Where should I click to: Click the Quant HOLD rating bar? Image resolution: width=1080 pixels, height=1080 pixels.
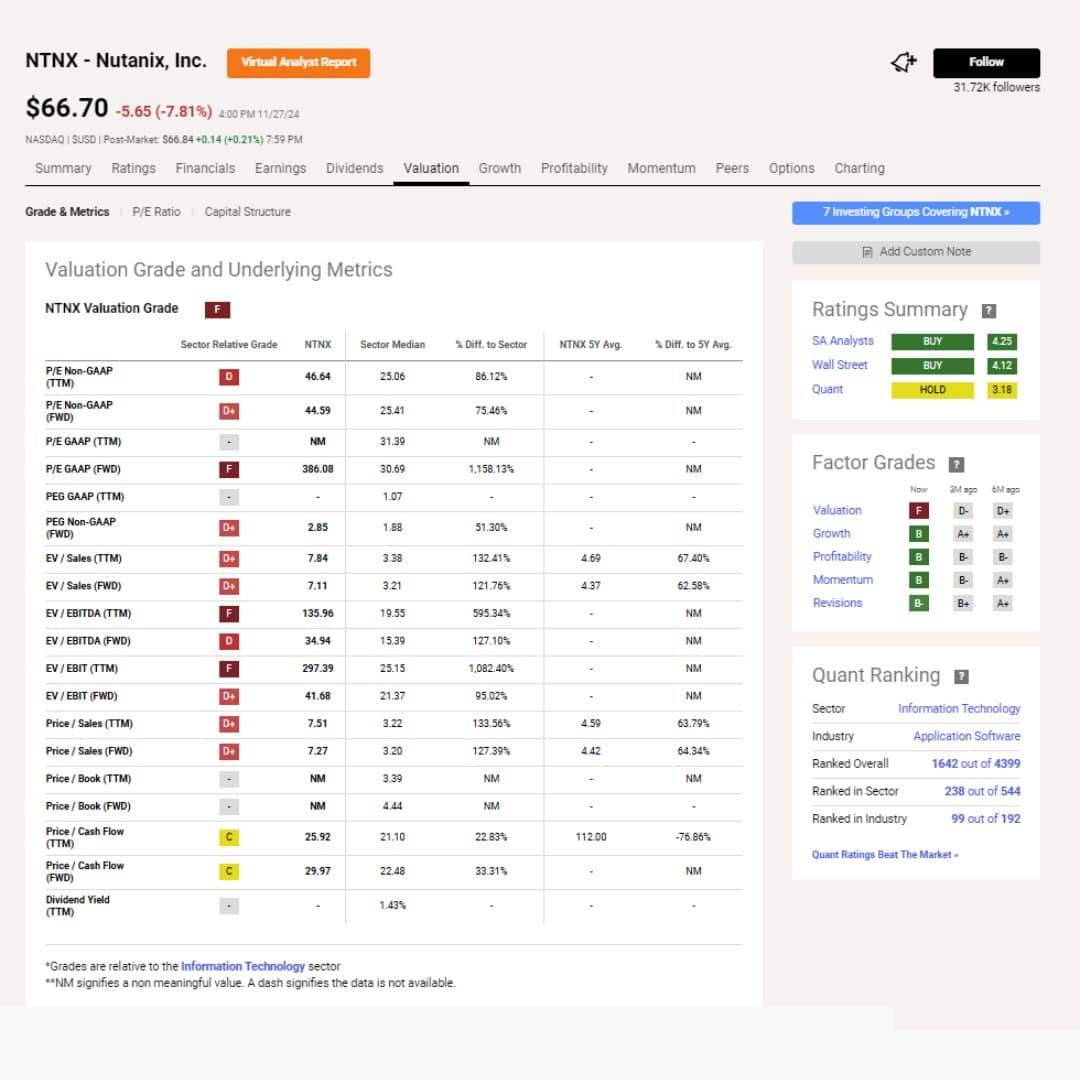click(932, 390)
